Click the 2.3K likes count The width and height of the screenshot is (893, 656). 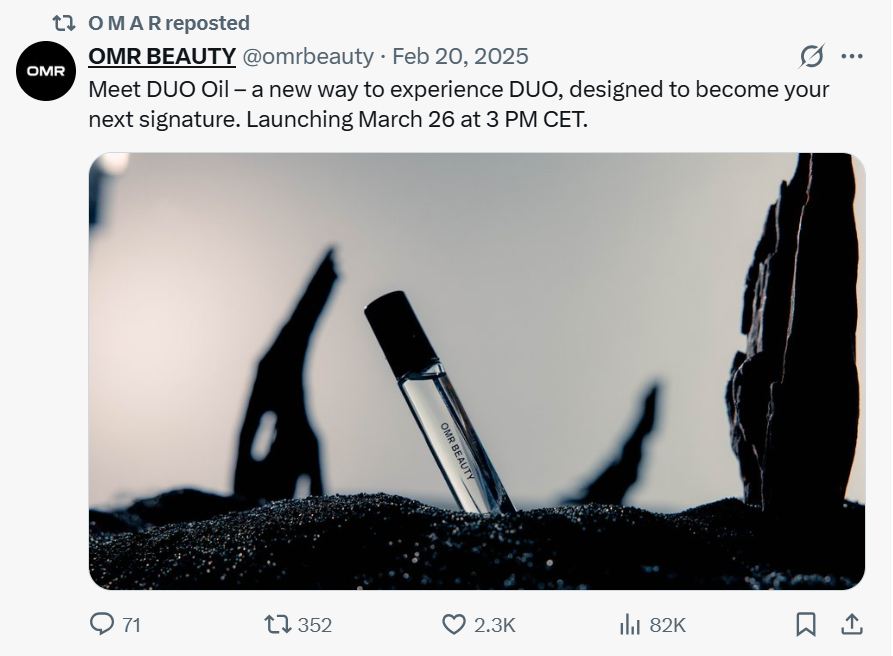point(494,625)
